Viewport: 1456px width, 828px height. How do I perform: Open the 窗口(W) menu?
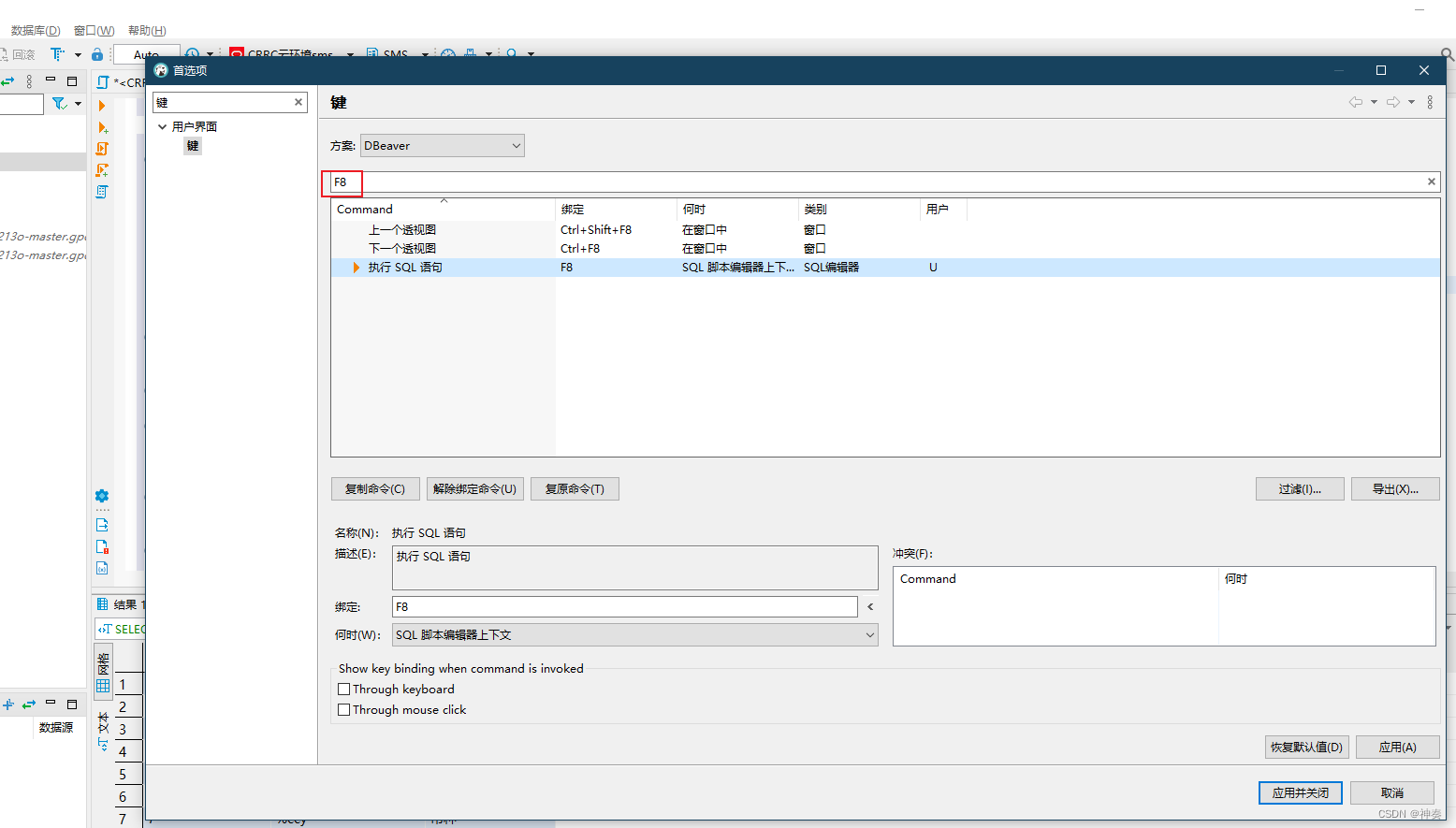95,31
